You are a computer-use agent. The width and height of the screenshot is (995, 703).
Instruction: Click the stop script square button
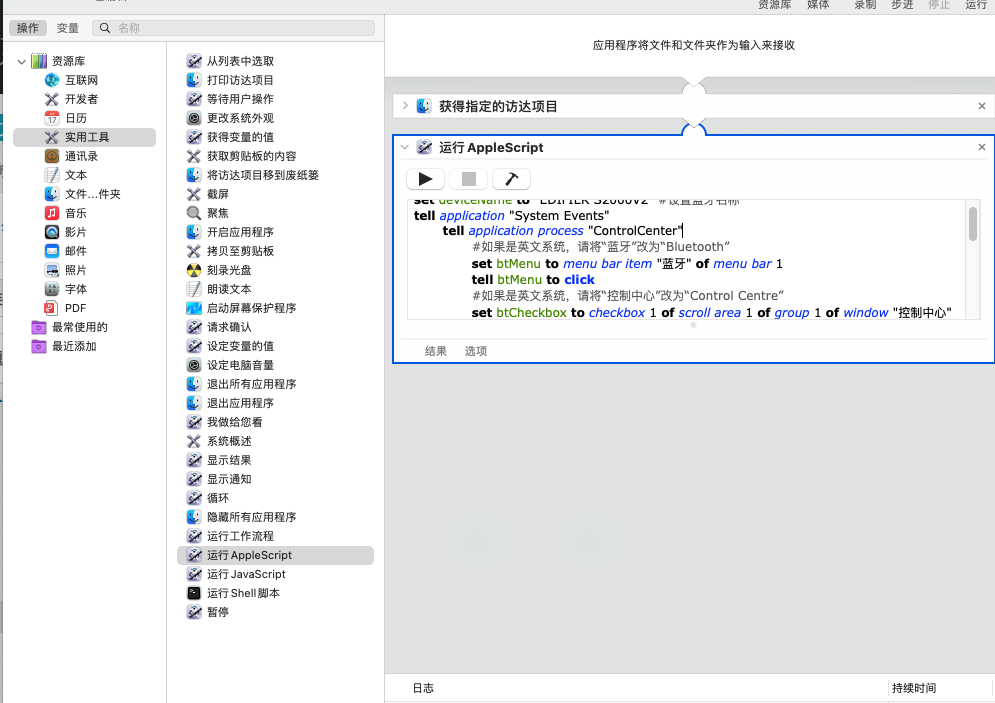point(468,179)
